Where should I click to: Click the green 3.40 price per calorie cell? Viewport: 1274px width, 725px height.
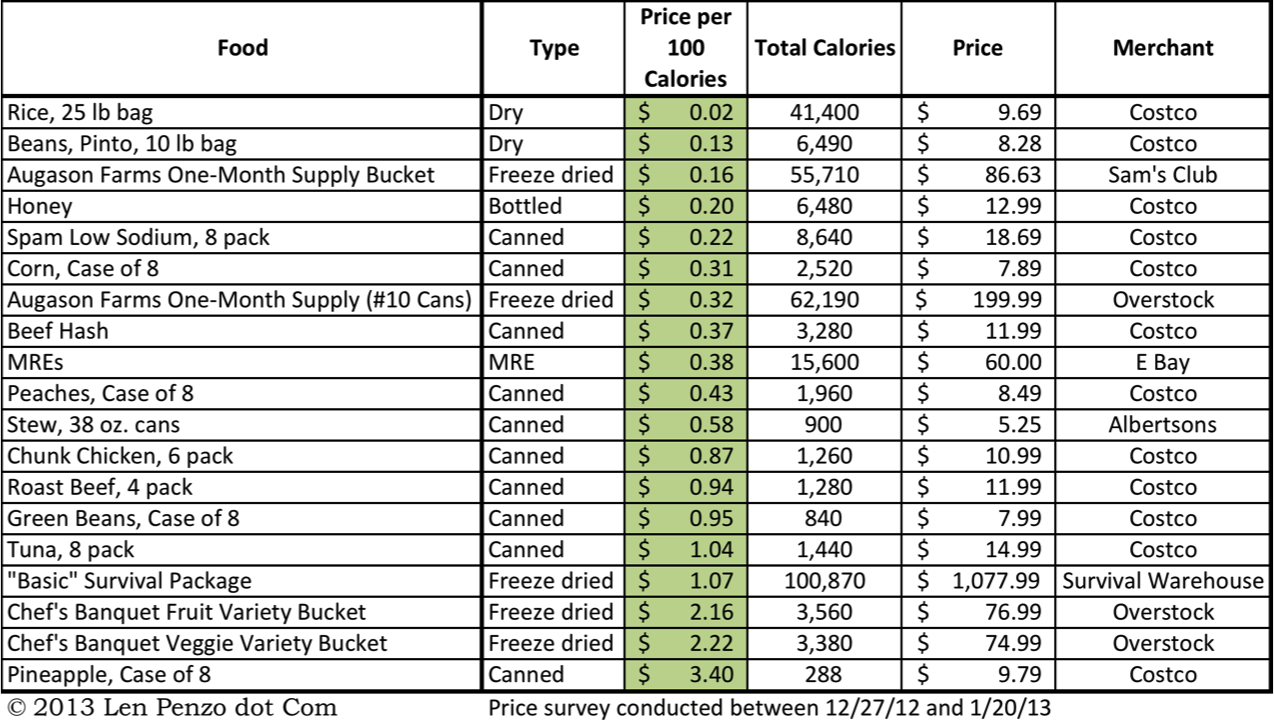tap(686, 674)
